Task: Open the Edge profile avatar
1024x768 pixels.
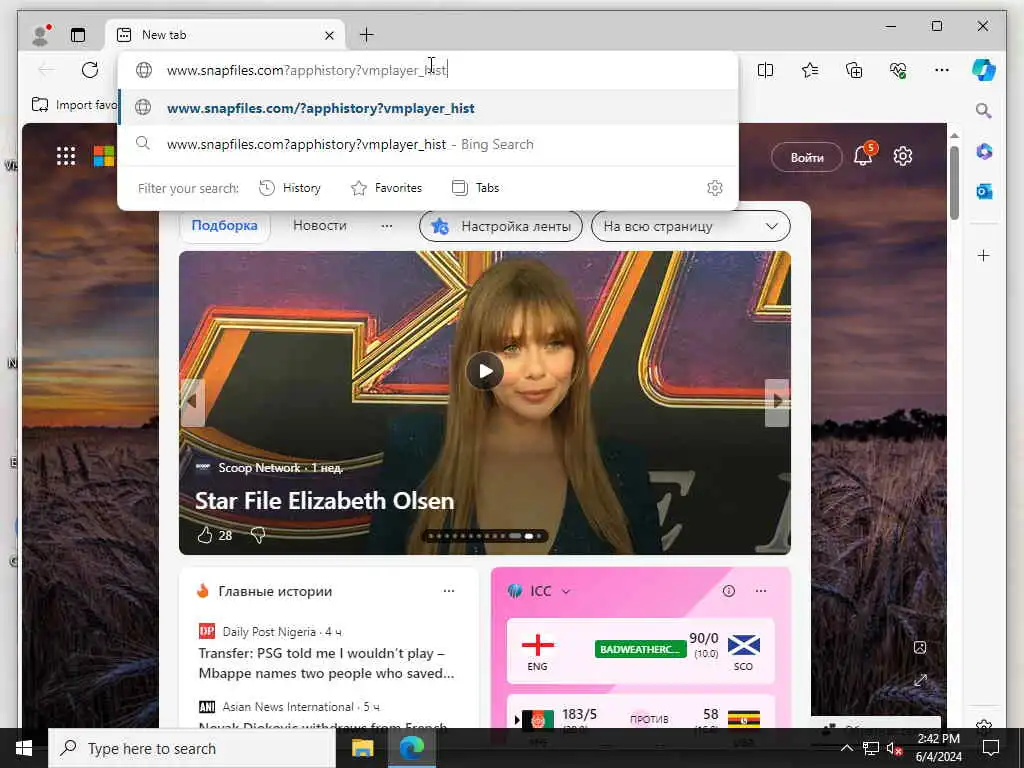Action: pyautogui.click(x=40, y=35)
